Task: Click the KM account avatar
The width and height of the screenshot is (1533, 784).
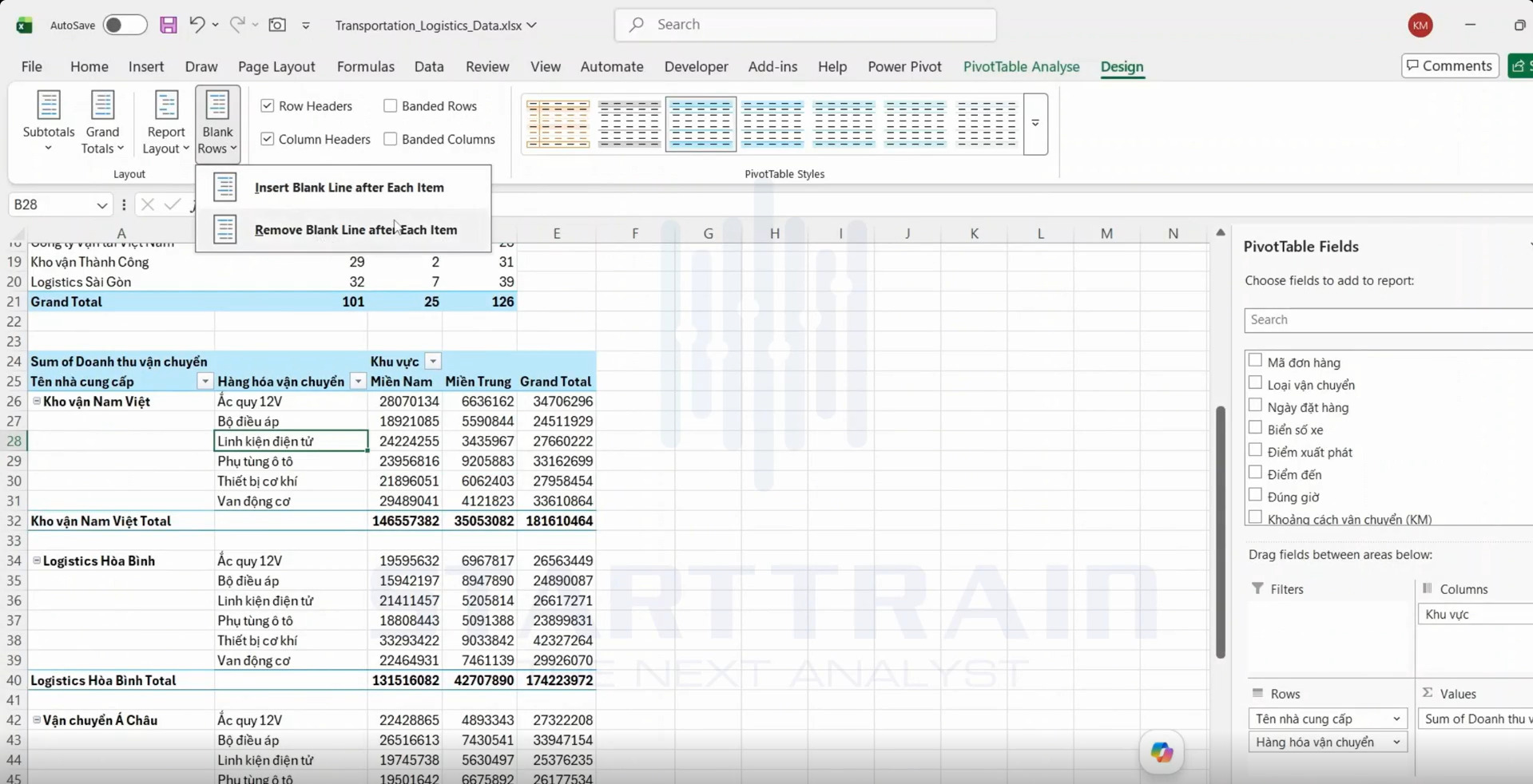Action: 1420,25
